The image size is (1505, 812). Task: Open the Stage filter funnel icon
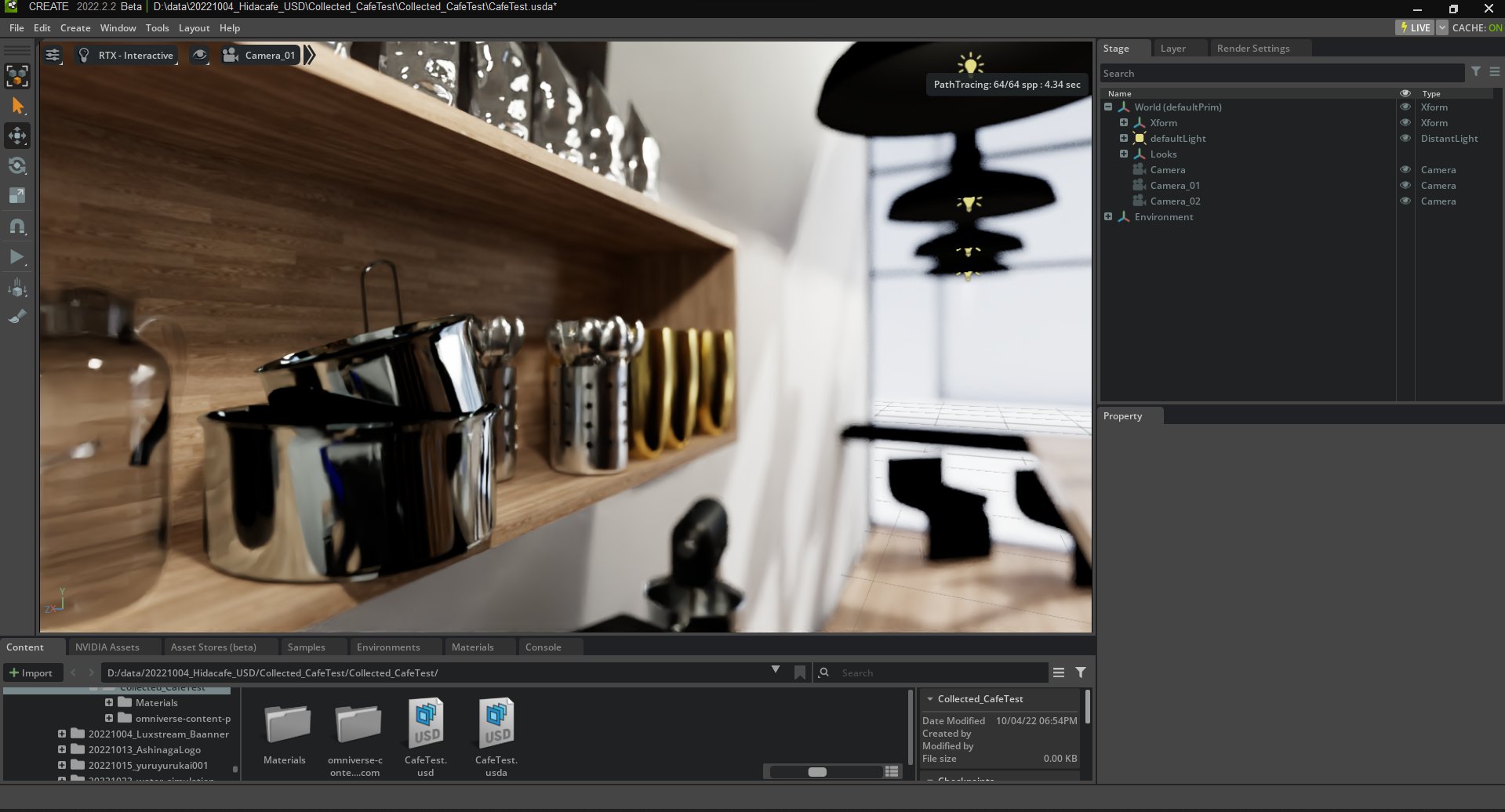click(1476, 71)
